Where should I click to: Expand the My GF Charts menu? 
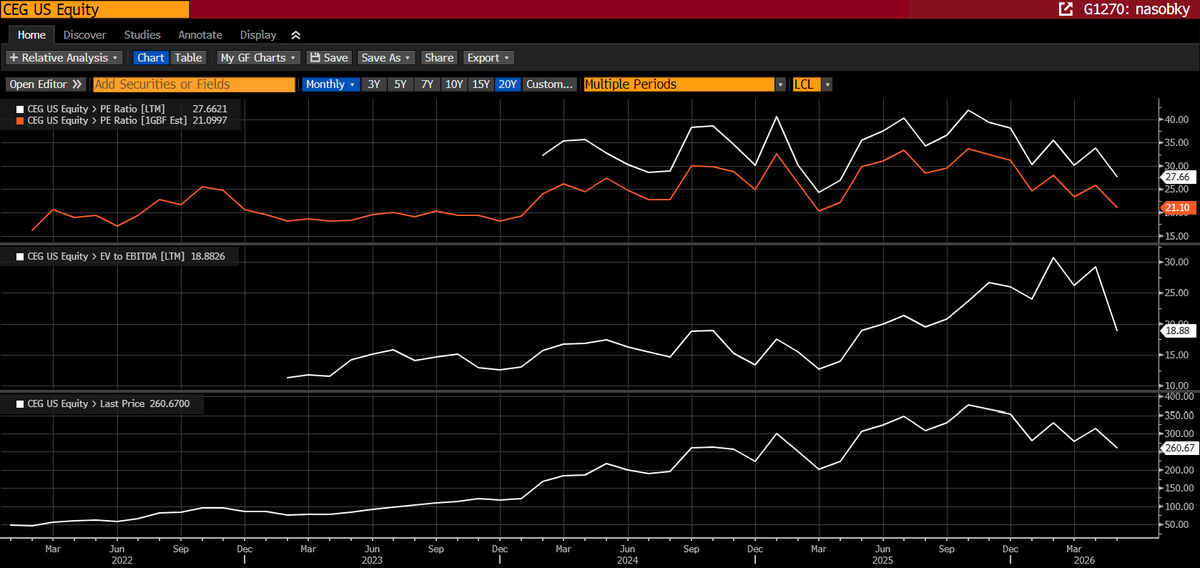[x=259, y=58]
